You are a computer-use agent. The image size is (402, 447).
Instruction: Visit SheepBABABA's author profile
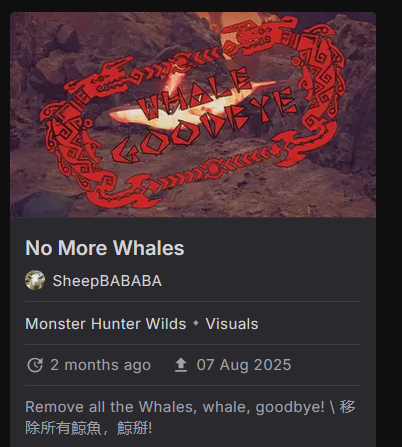pyautogui.click(x=107, y=281)
